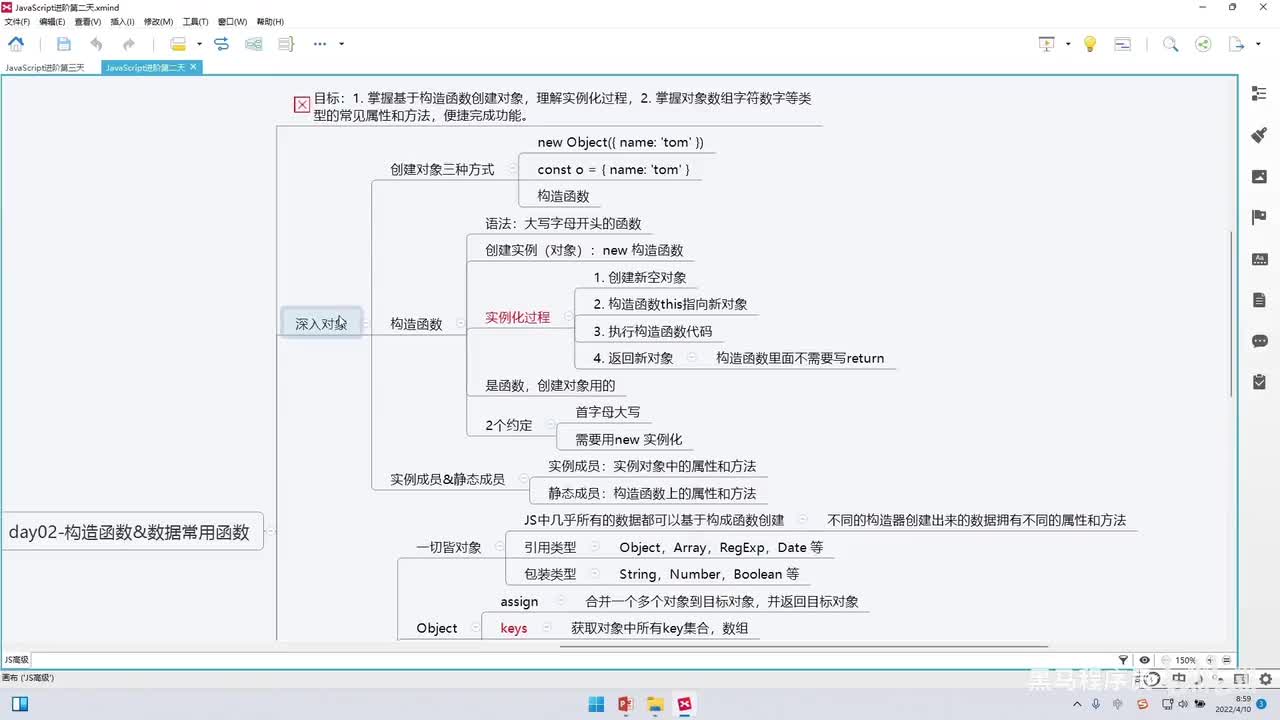Add a summary bracket
The width and height of the screenshot is (1280, 720).
286,44
